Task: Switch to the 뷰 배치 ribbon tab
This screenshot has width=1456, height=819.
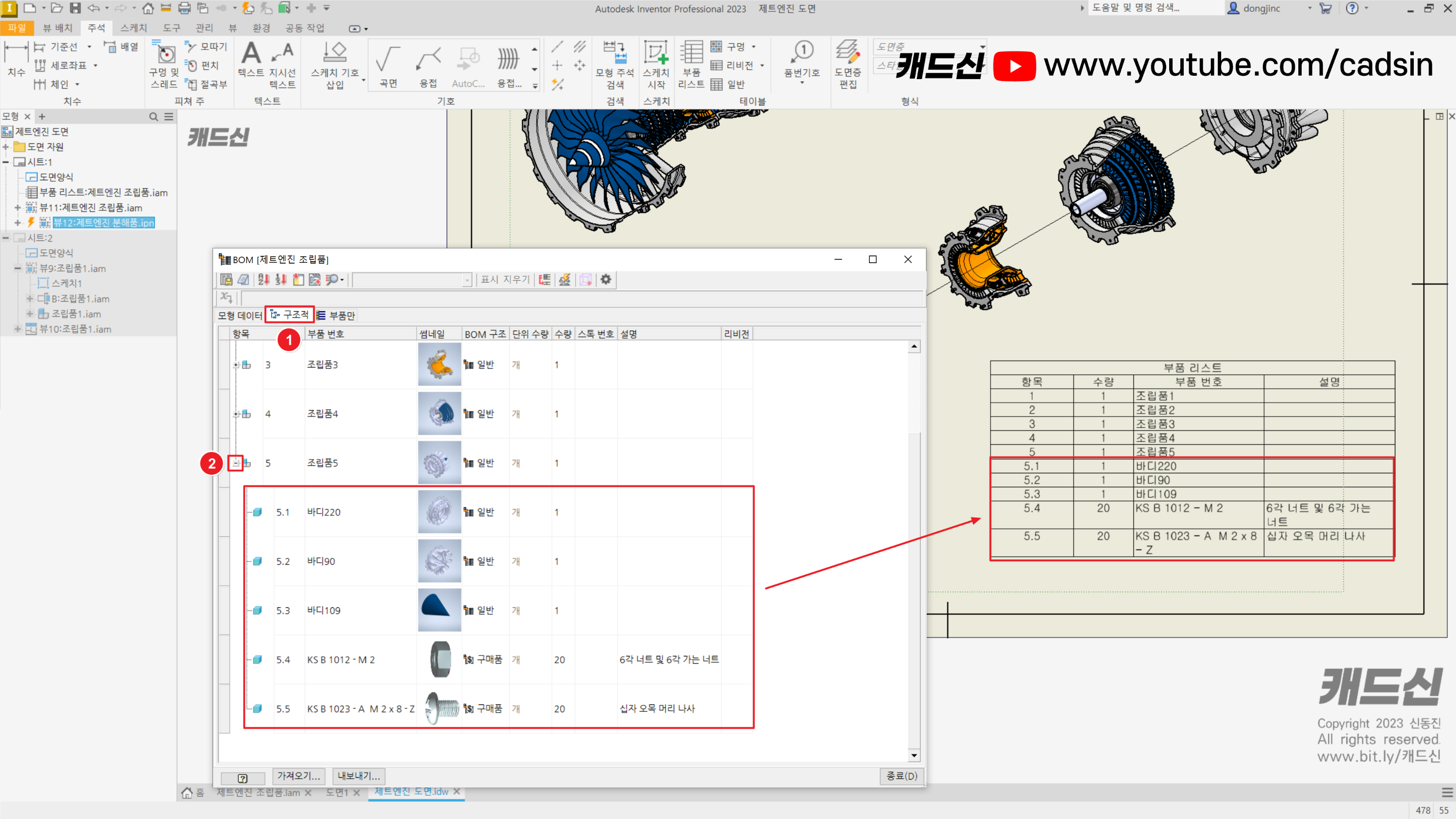Action: tap(57, 28)
